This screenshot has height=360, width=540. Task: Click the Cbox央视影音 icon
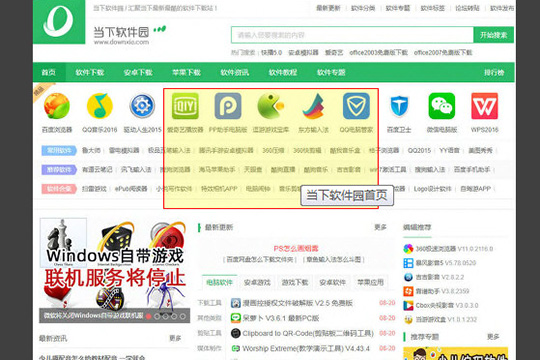point(408,306)
